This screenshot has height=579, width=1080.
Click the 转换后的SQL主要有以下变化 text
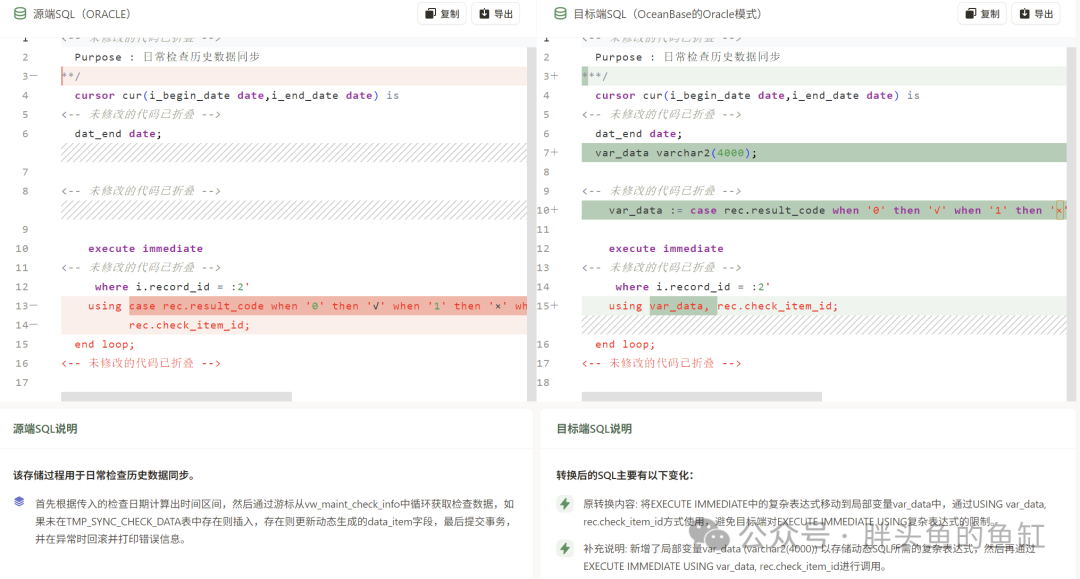[x=625, y=475]
